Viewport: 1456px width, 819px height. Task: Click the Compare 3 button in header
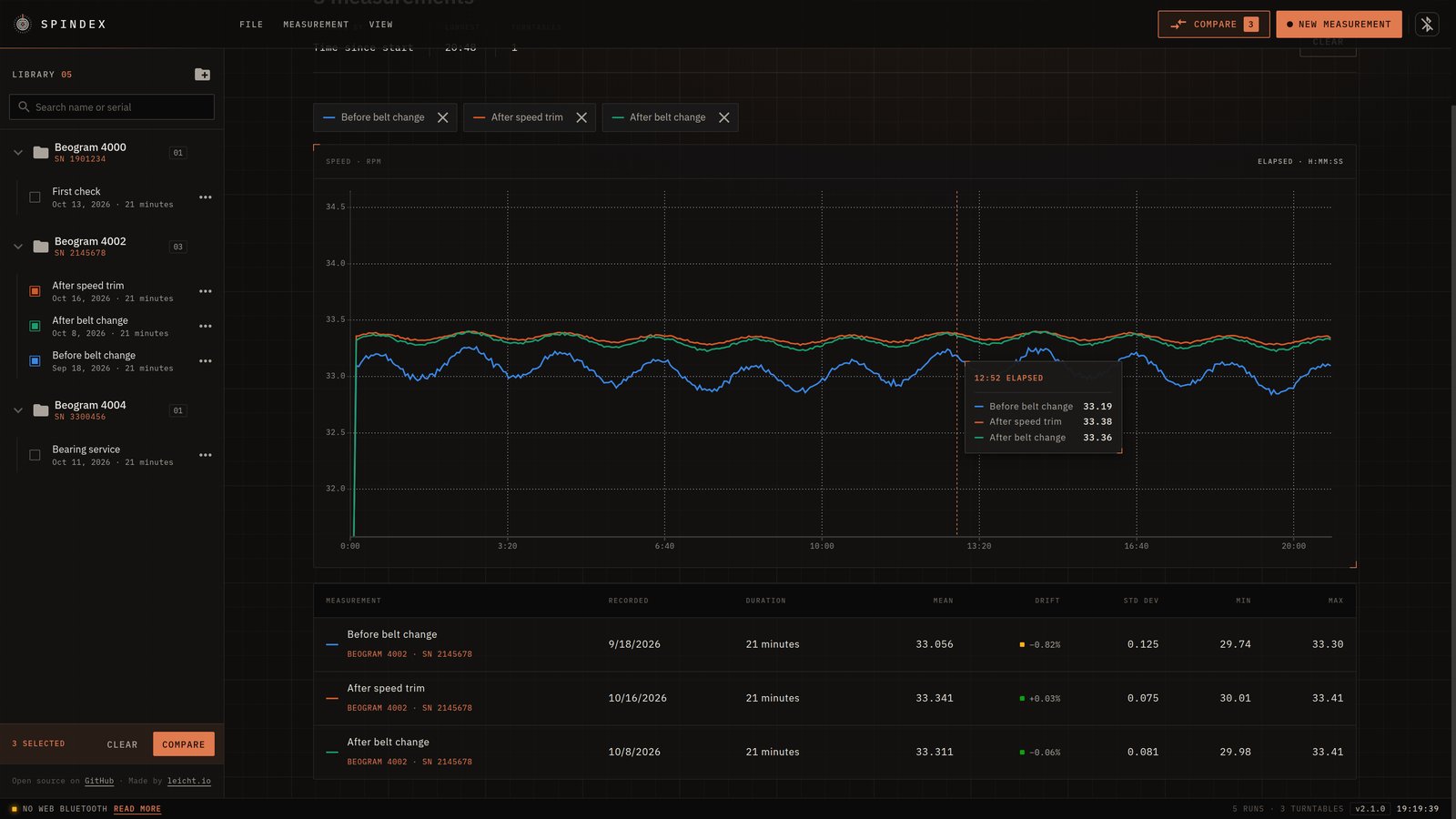1213,25
